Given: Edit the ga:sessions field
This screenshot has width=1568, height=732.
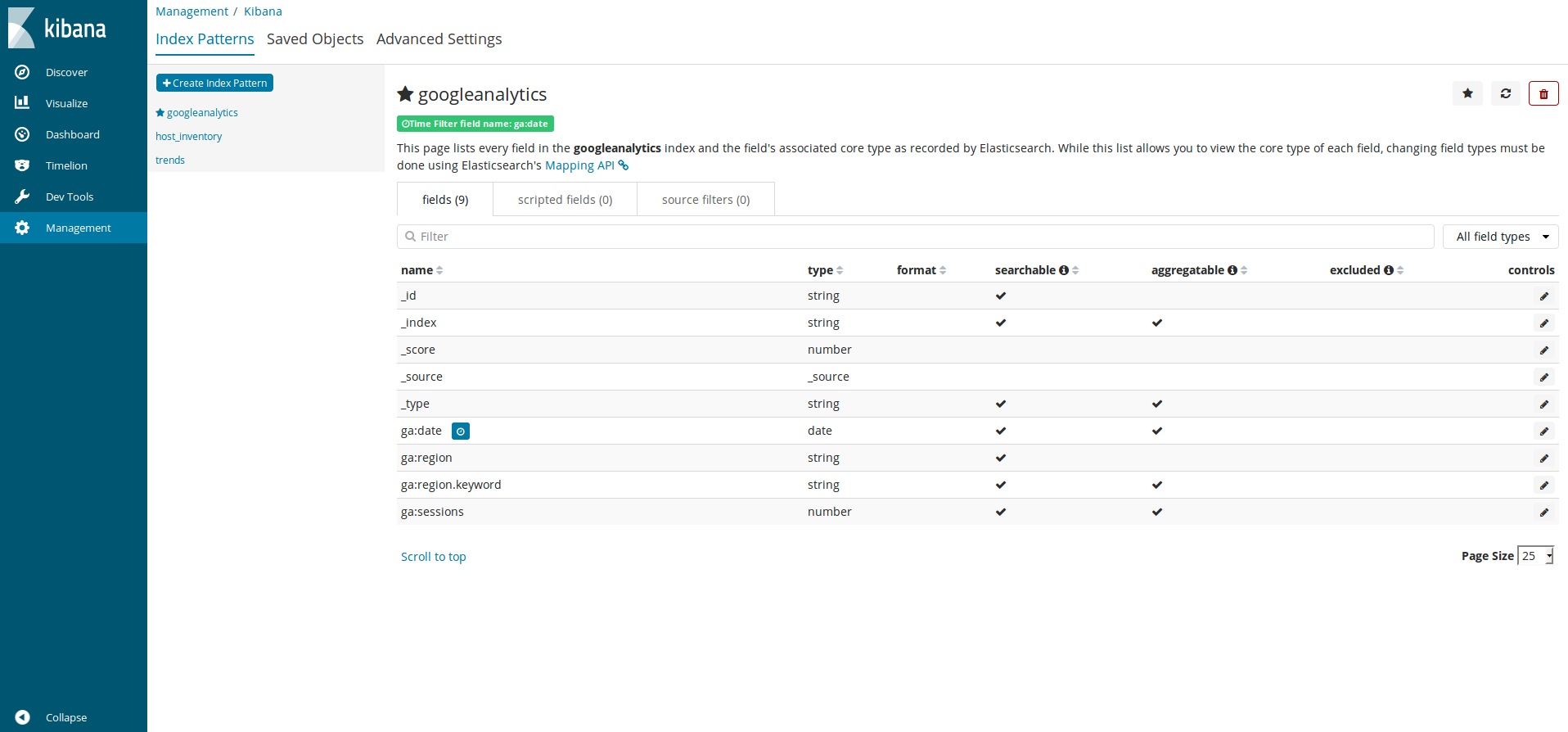Looking at the screenshot, I should pos(1544,513).
